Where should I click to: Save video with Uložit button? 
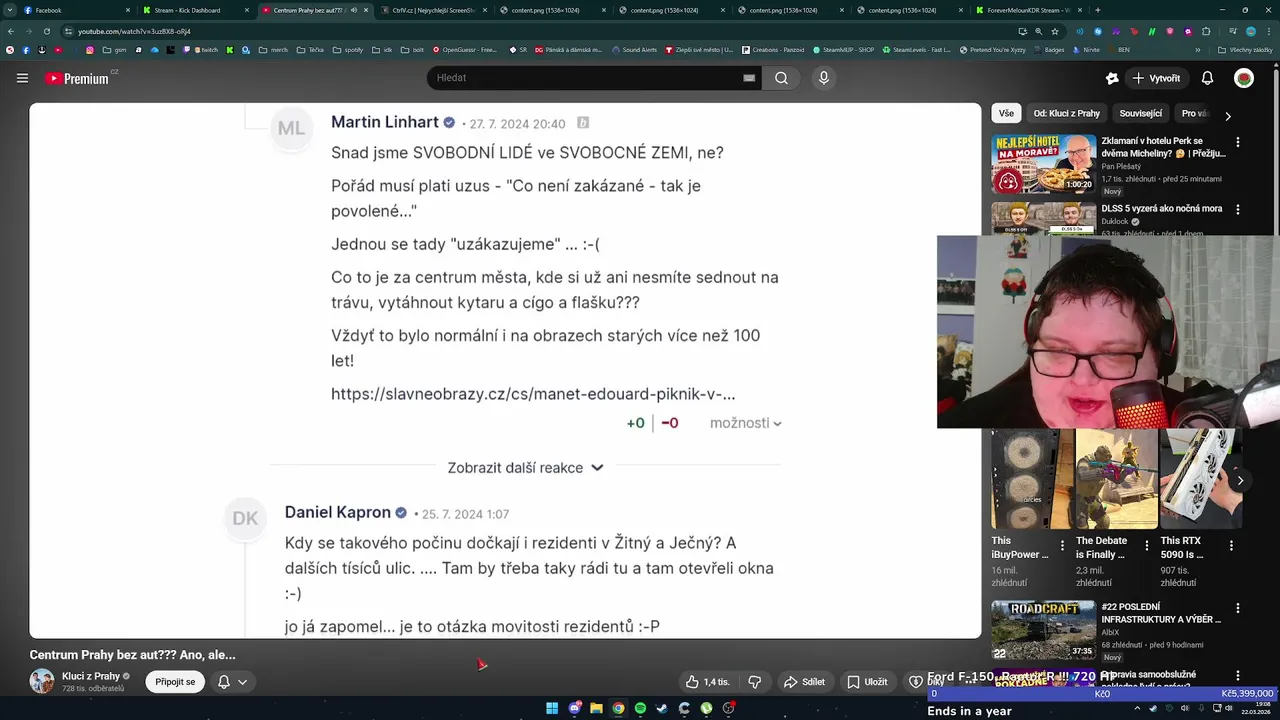(867, 682)
